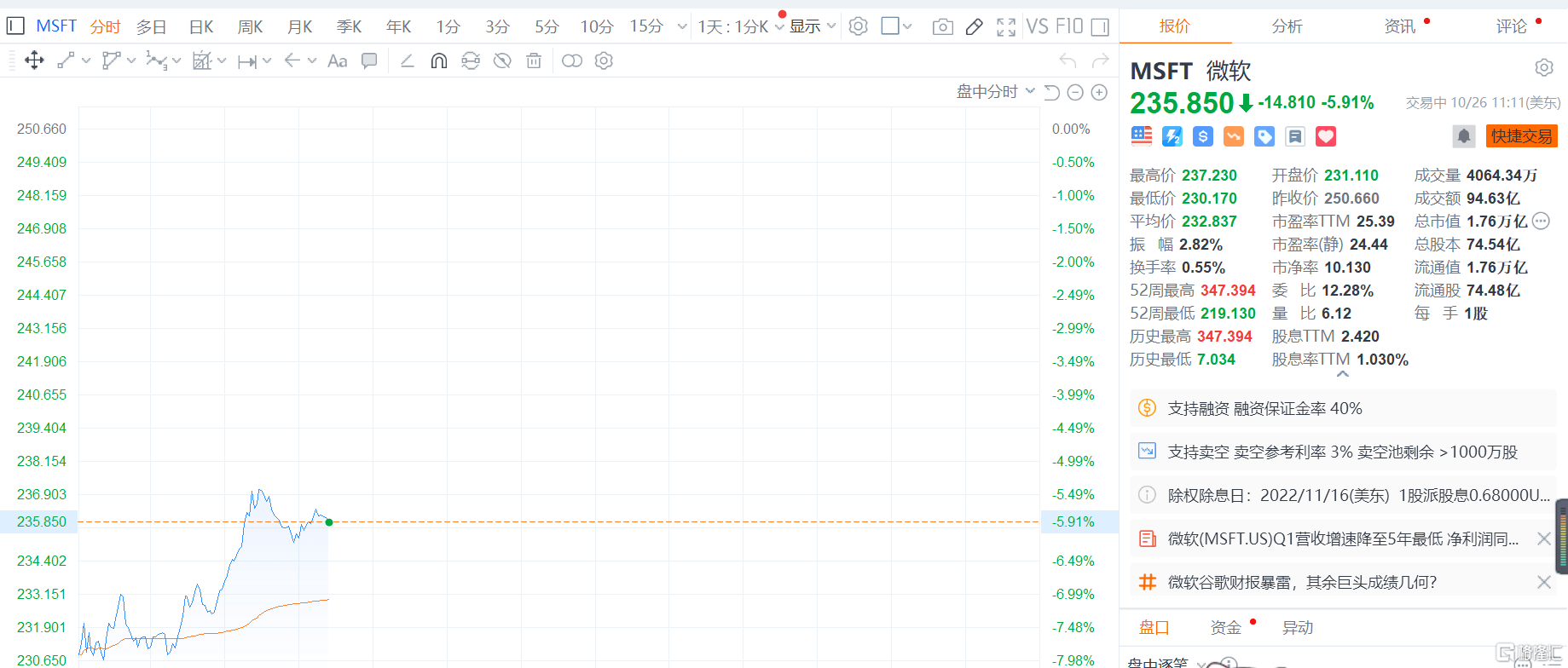Switch to 多日 multi-day tab
The width and height of the screenshot is (1568, 668).
click(151, 26)
